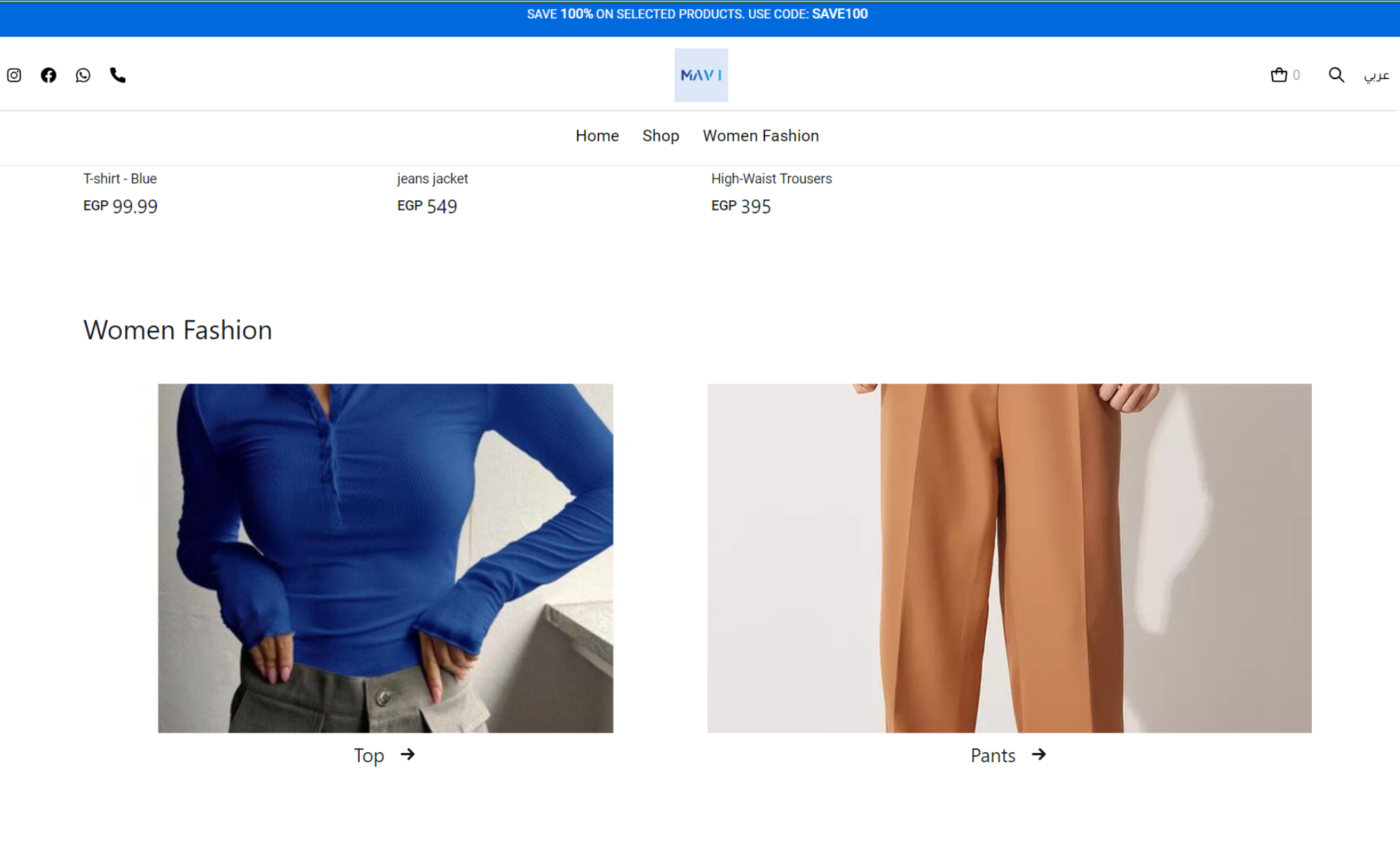
Task: Switch language to Arabic
Action: pos(1376,75)
